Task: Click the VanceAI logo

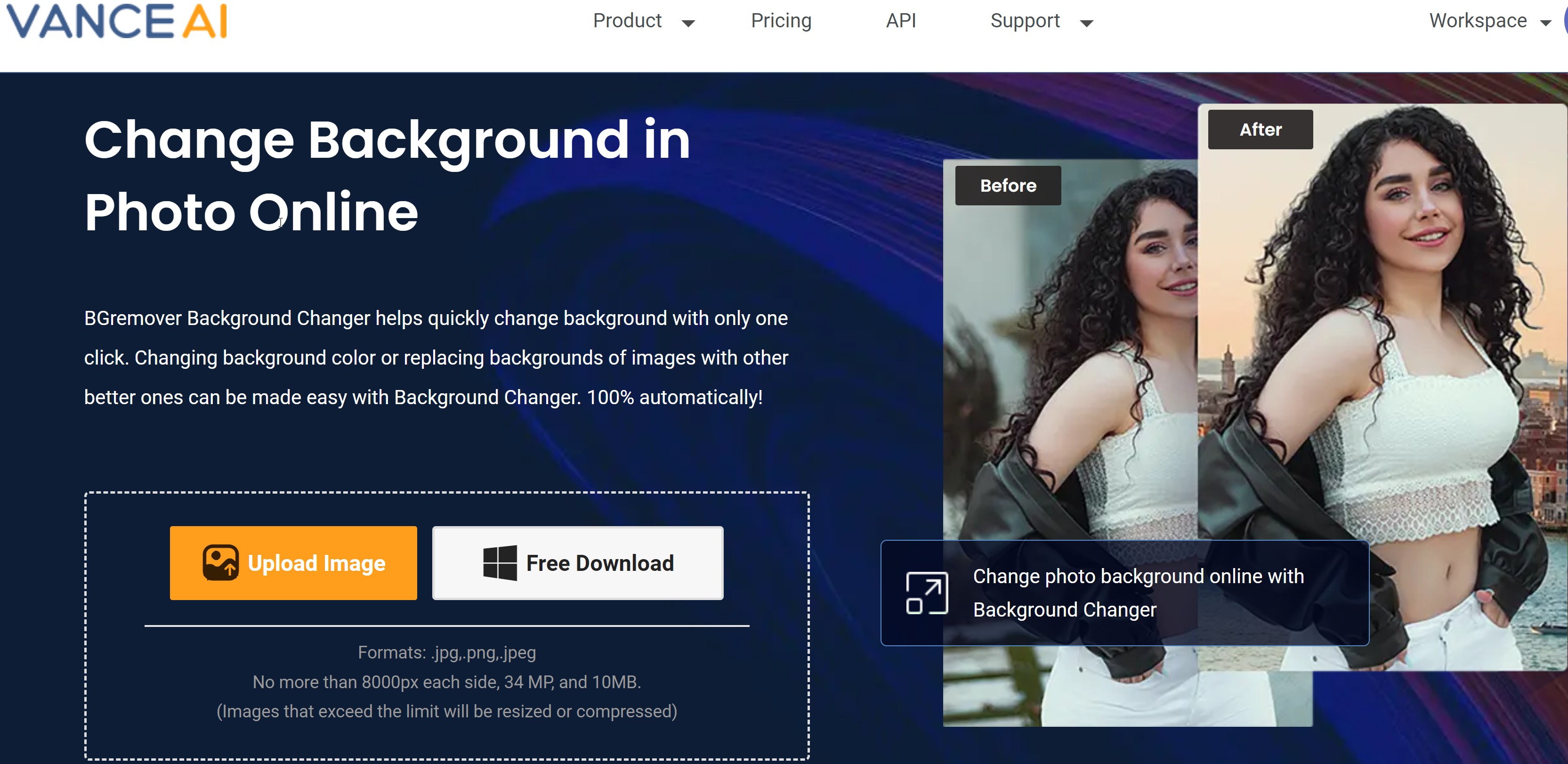Action: pos(117,21)
